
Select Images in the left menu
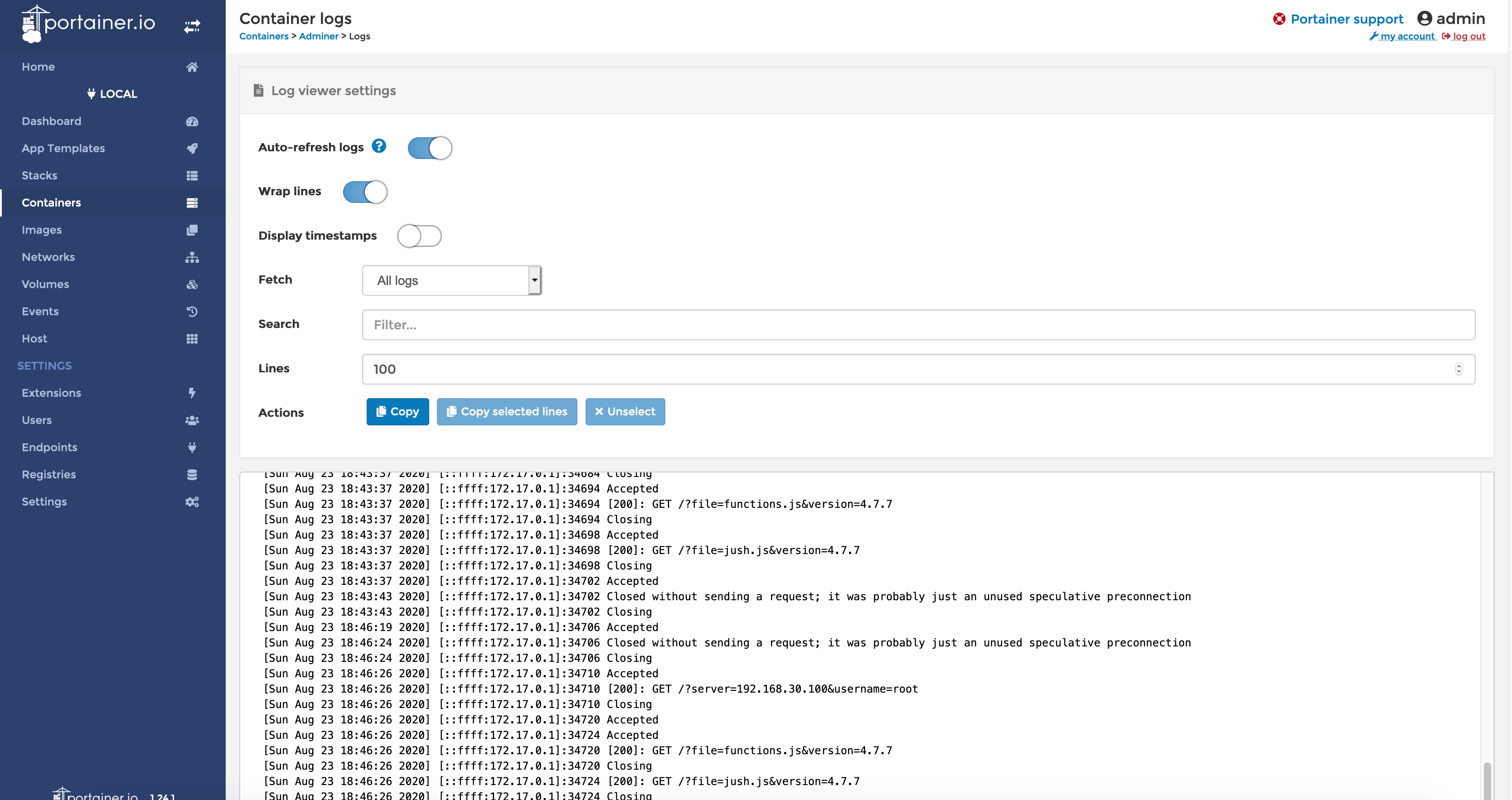[x=42, y=229]
